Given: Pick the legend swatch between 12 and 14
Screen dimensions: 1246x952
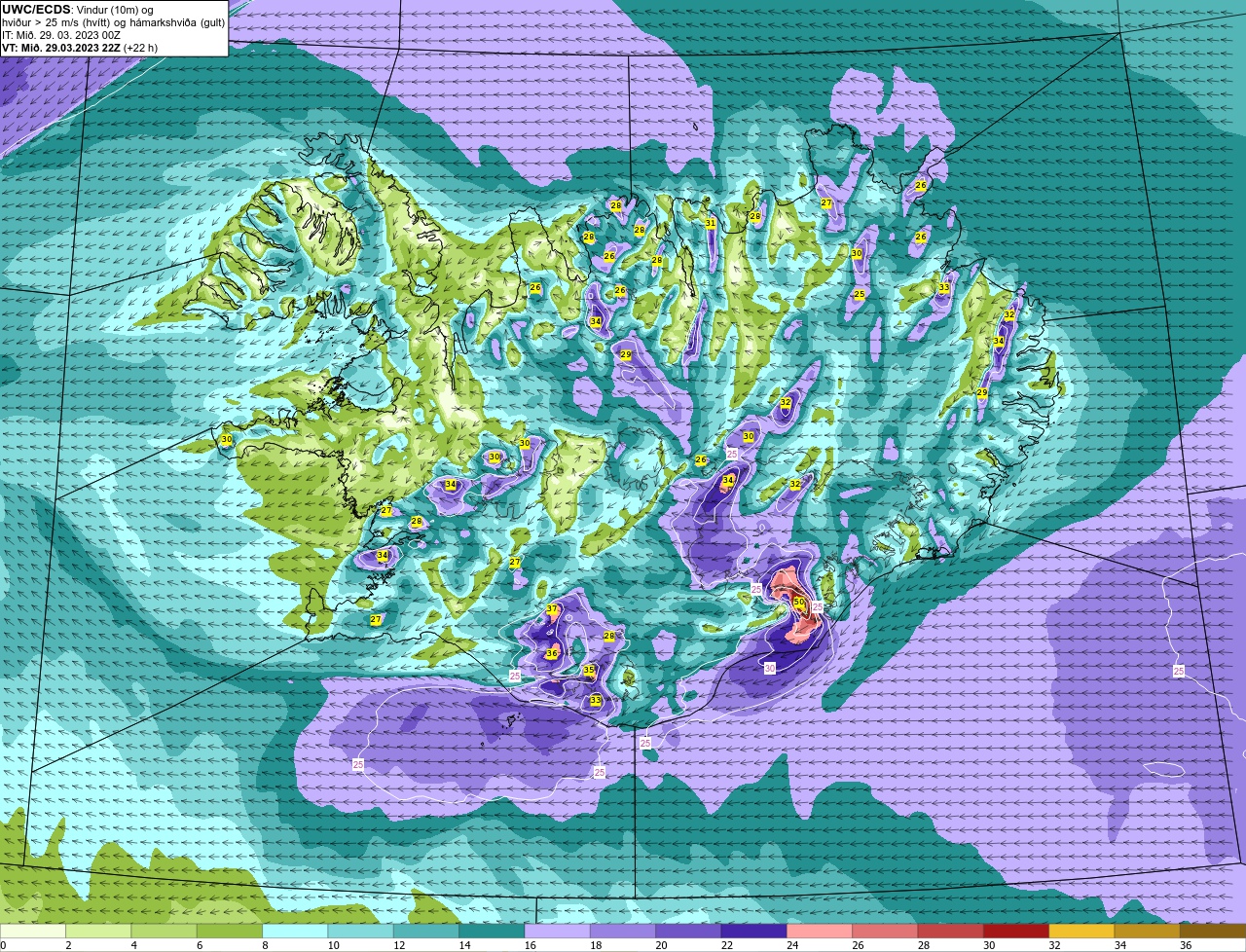Looking at the screenshot, I should coord(426,932).
